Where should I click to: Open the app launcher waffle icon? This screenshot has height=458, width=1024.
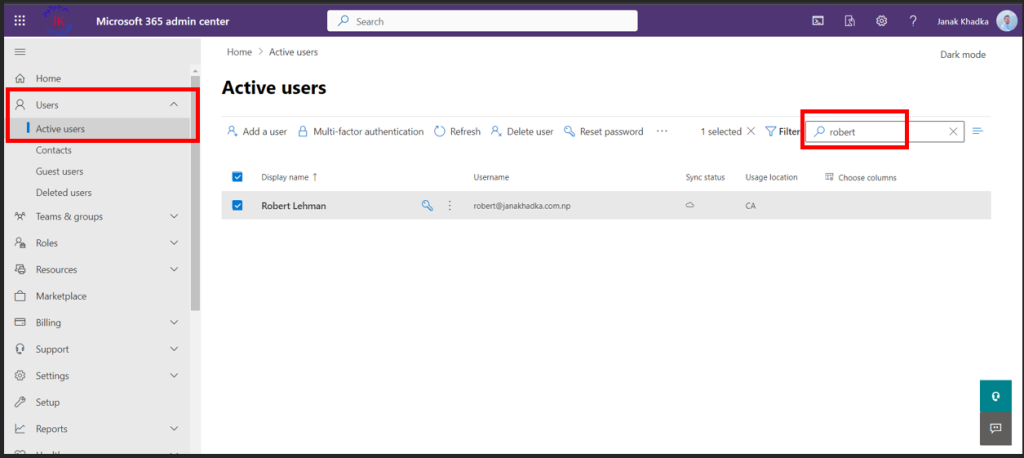(20, 21)
